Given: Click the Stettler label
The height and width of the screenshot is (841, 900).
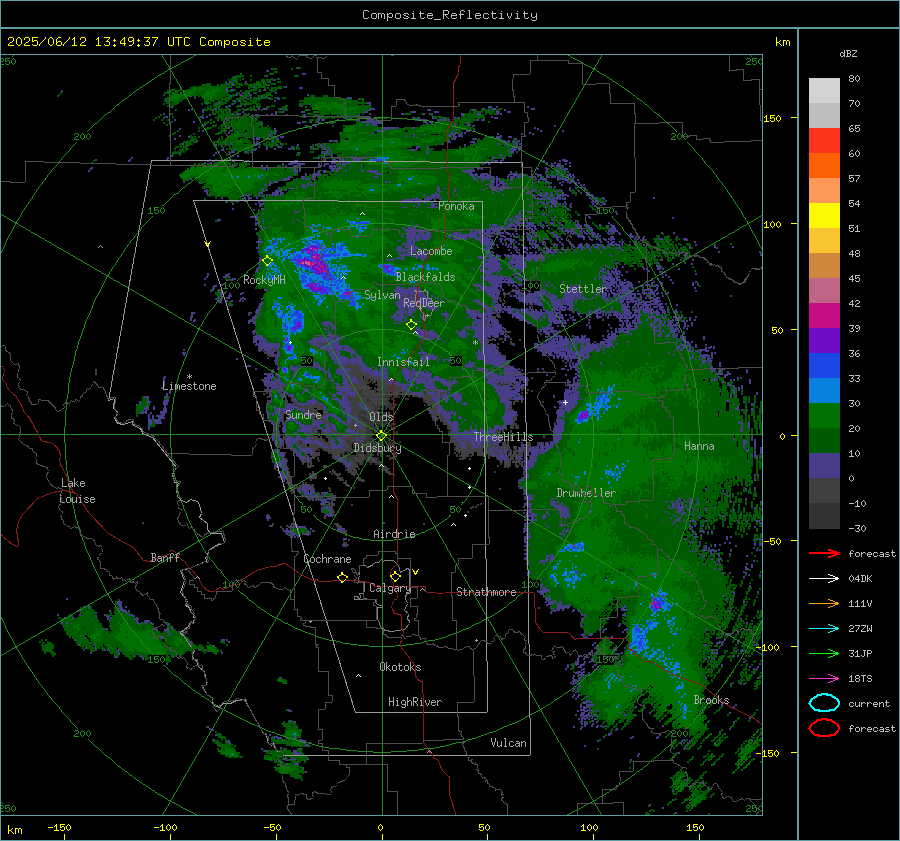Looking at the screenshot, I should click(x=583, y=289).
